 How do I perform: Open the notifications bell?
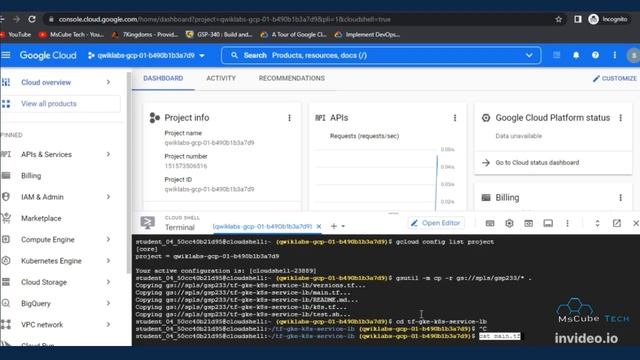point(576,55)
